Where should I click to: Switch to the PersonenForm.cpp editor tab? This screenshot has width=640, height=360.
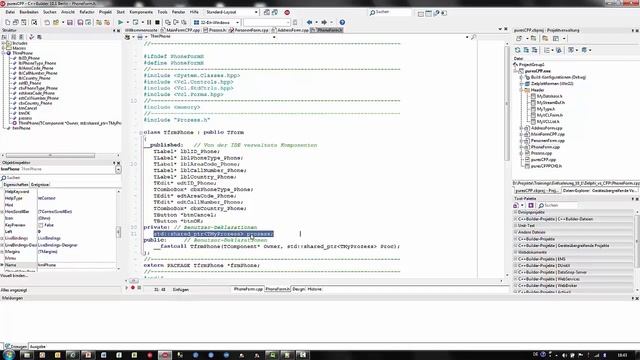point(249,30)
